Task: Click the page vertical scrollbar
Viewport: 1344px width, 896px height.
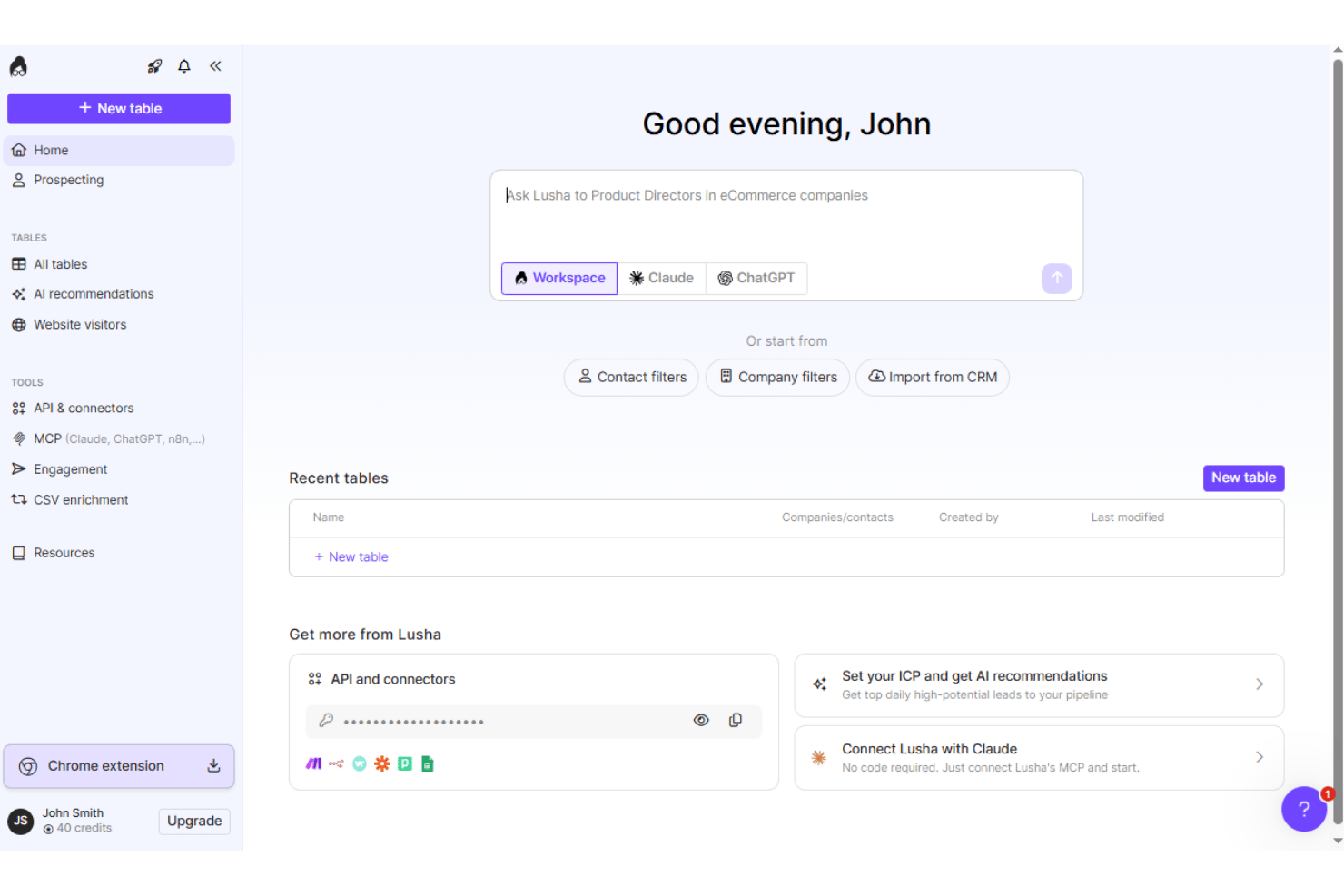Action: 1338,441
